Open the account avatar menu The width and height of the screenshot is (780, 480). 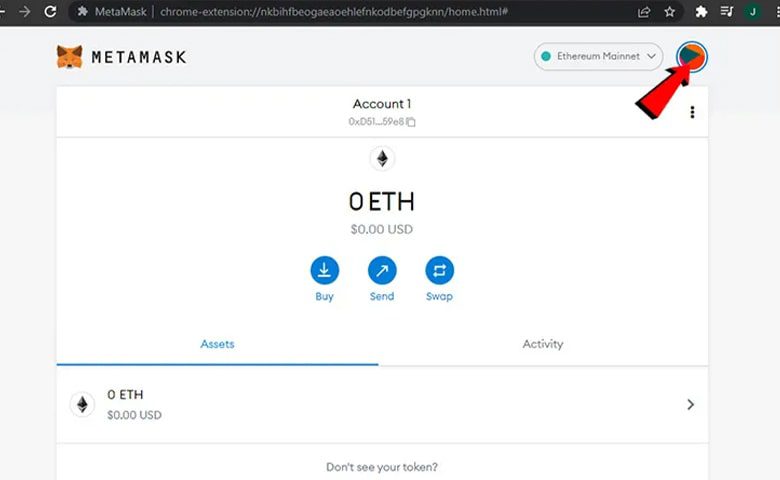pos(691,57)
